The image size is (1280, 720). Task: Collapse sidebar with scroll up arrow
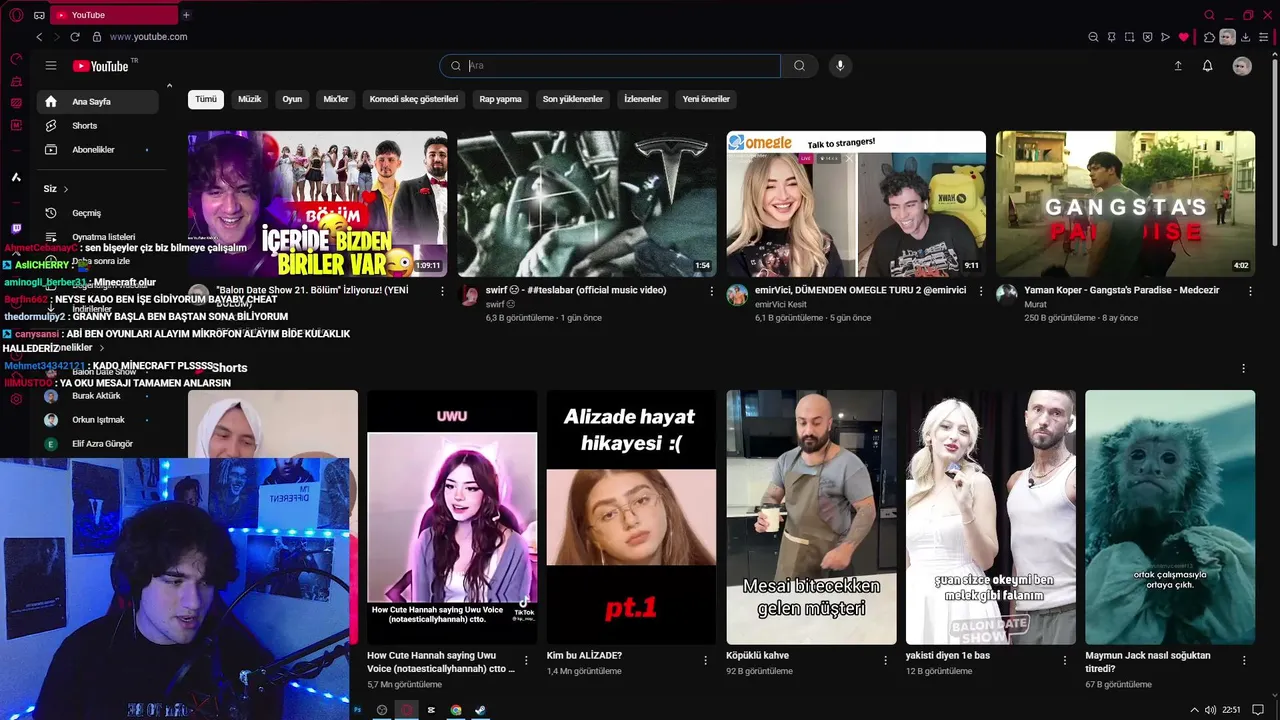[x=169, y=86]
